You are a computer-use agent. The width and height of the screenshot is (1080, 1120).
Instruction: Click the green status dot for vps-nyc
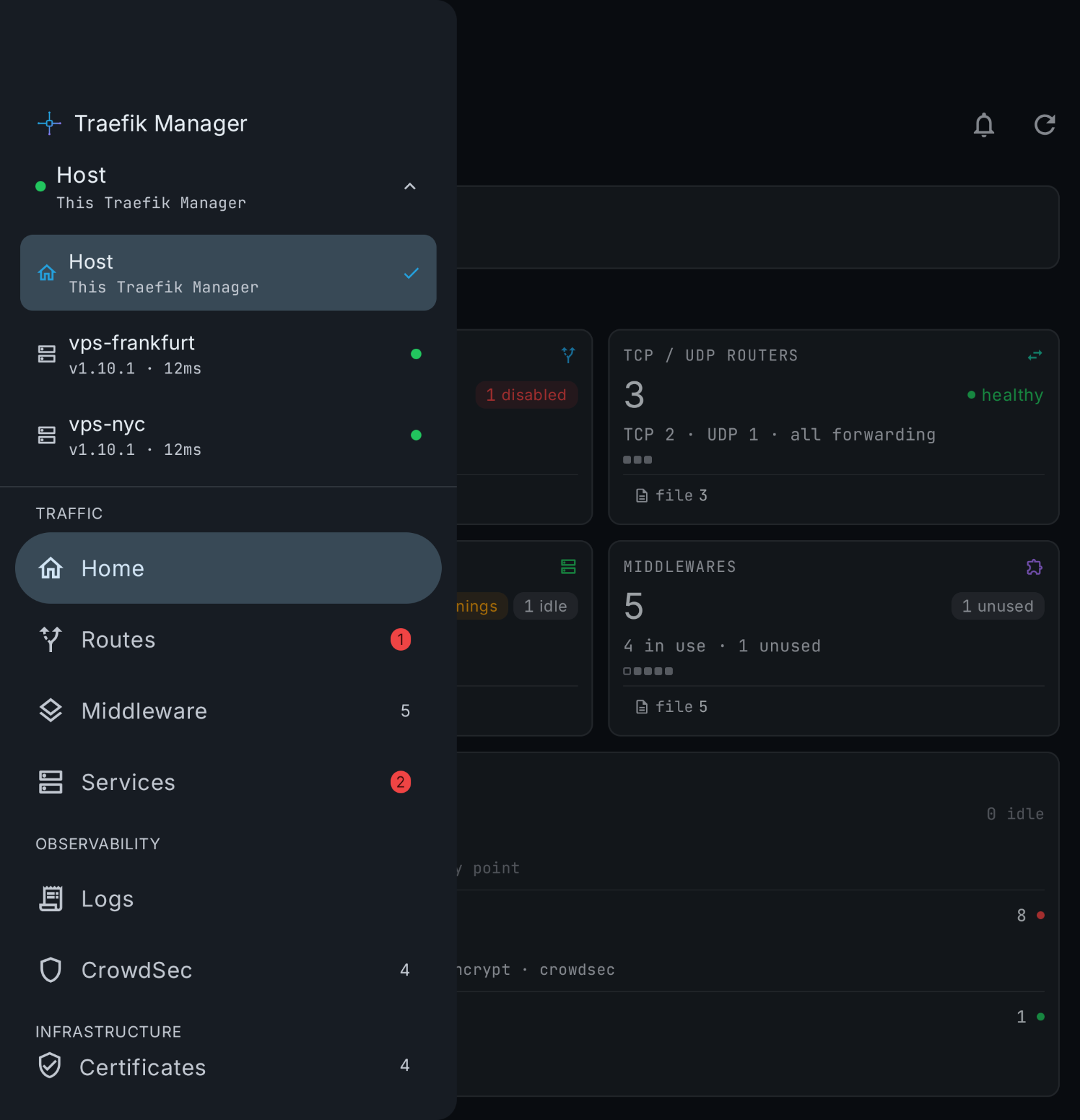[416, 435]
